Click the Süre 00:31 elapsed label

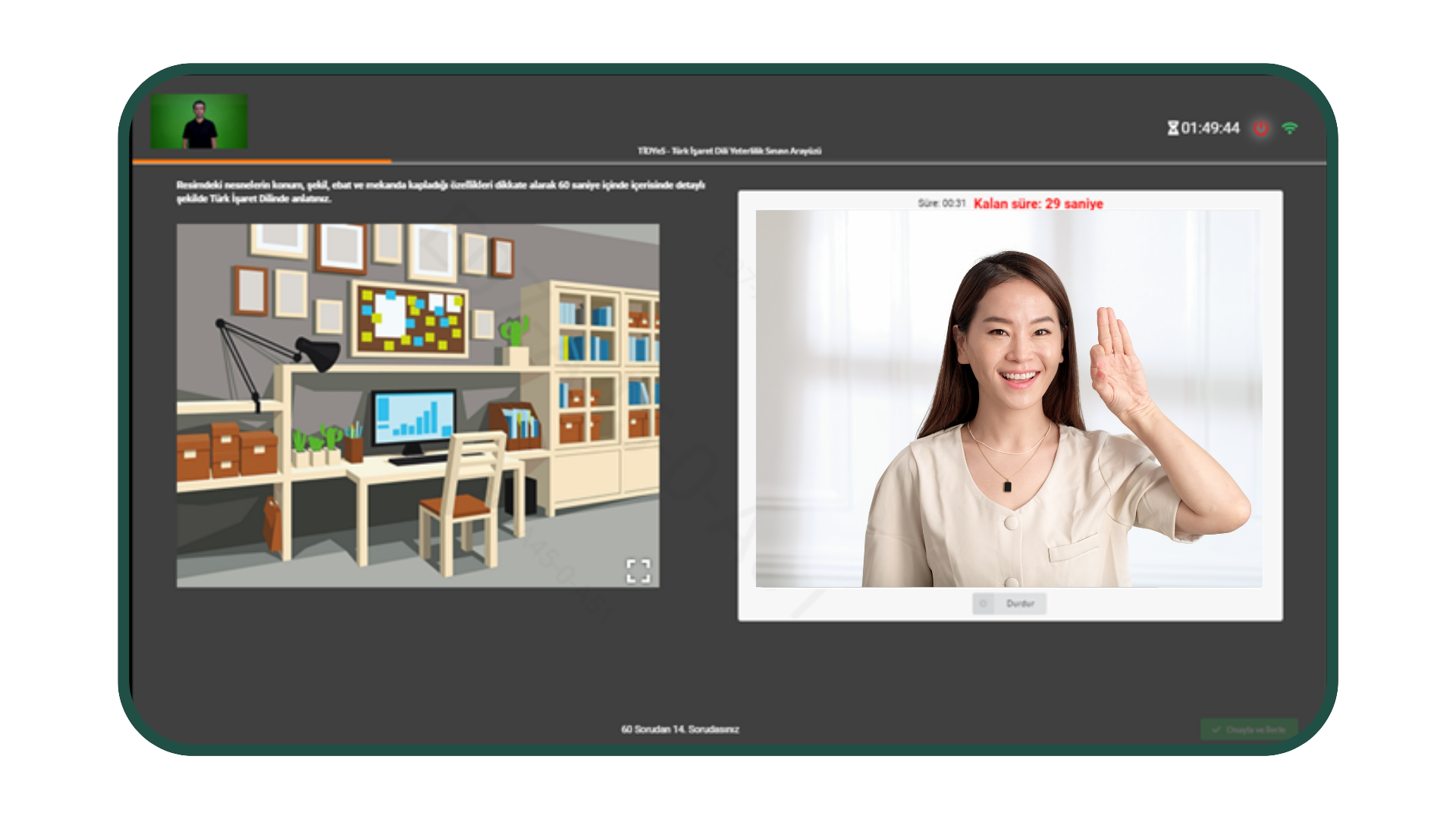[x=941, y=203]
